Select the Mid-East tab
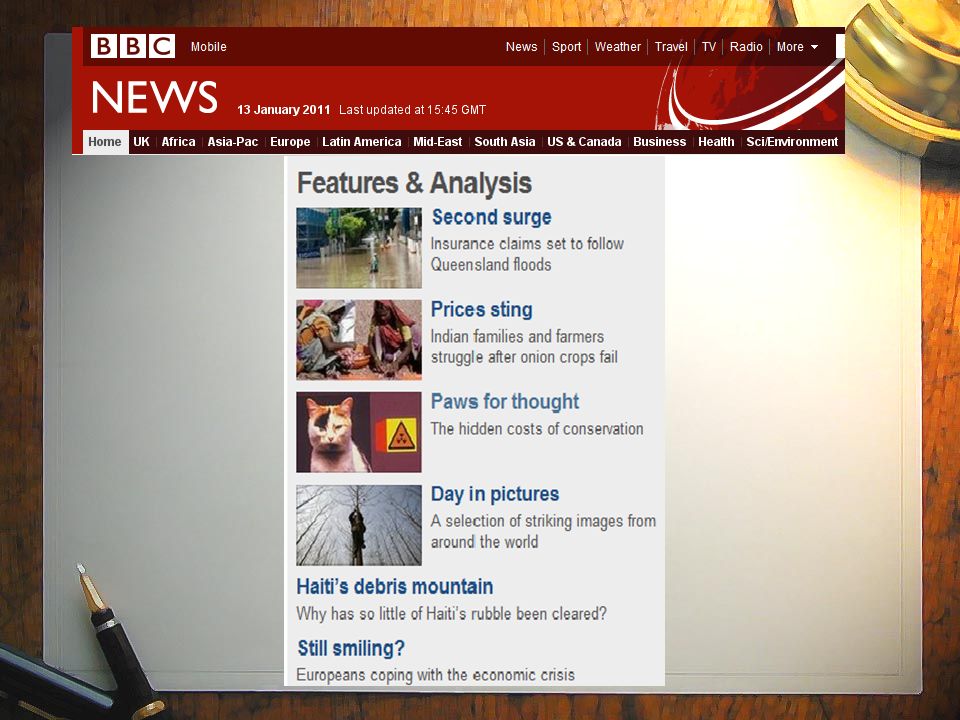960x720 pixels. pos(438,141)
